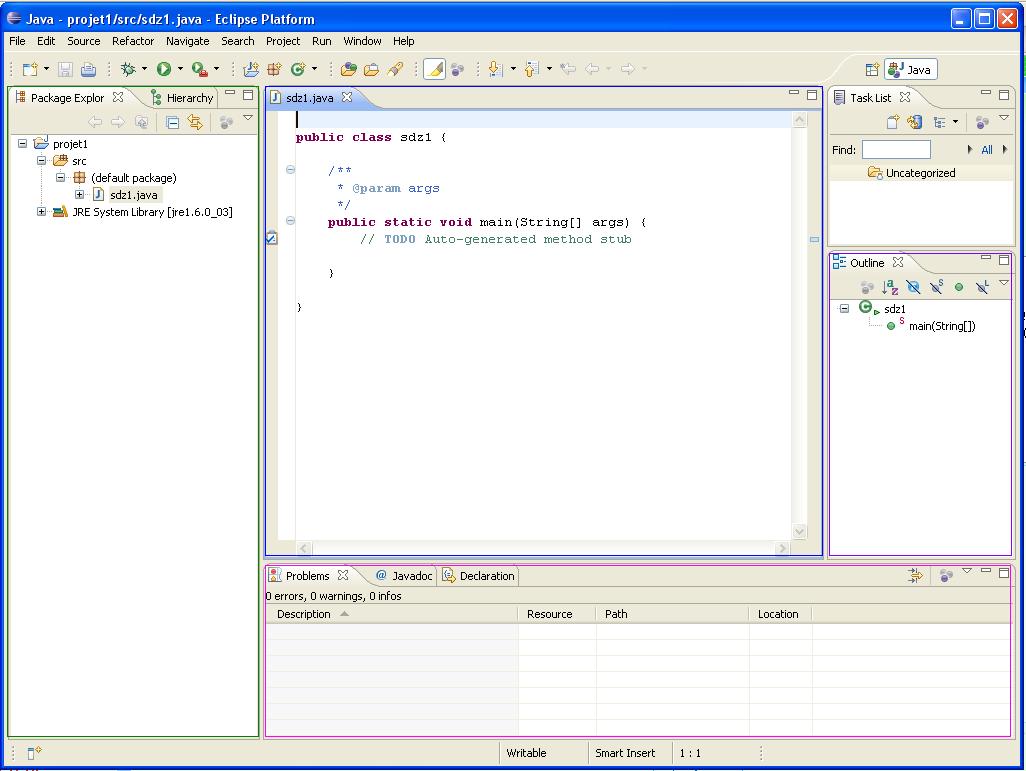
Task: Open the dropdown arrow beside the Debug icon
Action: tap(144, 69)
